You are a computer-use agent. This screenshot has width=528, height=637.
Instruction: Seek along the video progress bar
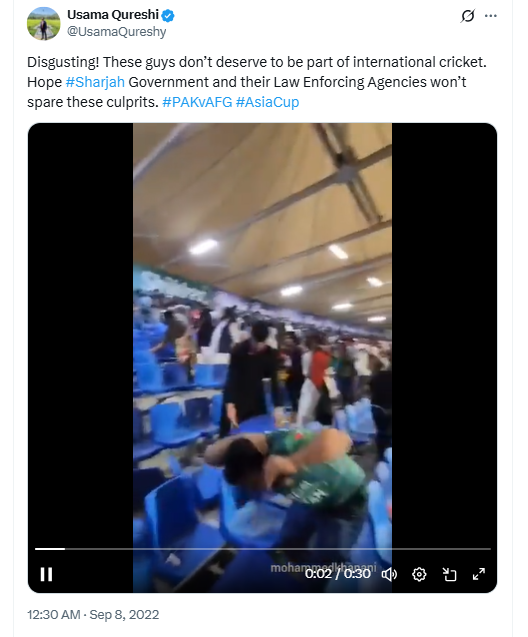(262, 549)
